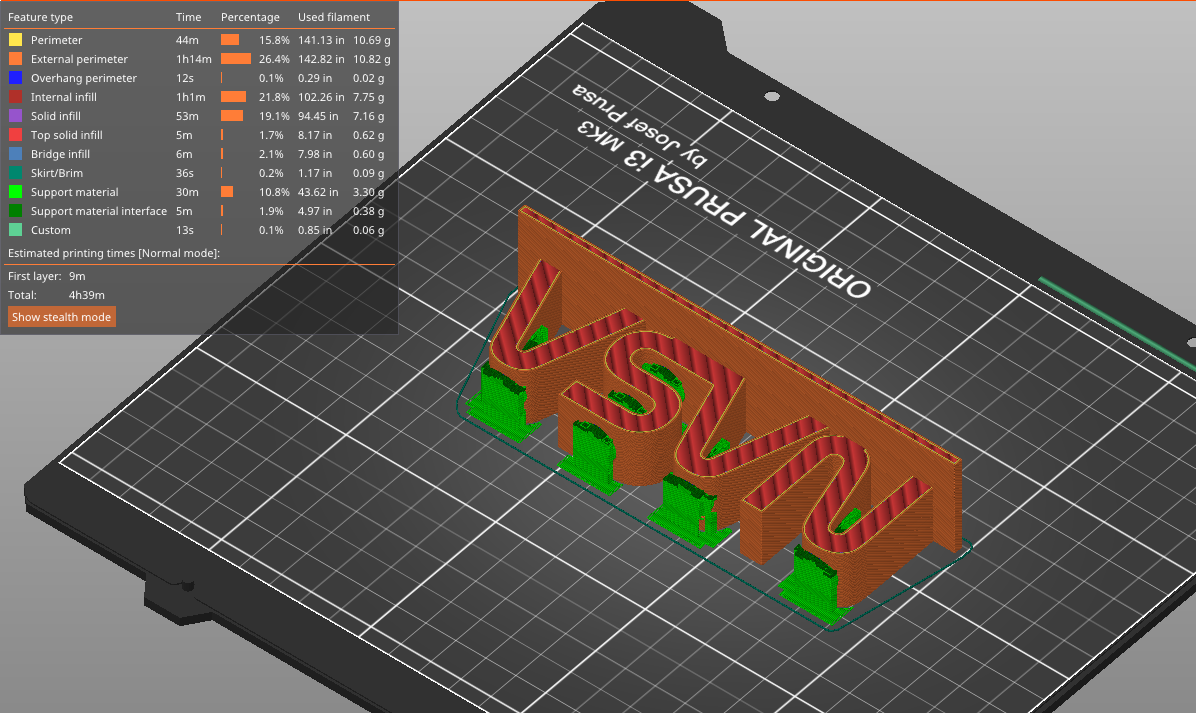
Task: Click the "141.13 in" Perimeter filament length
Action: 321,40
